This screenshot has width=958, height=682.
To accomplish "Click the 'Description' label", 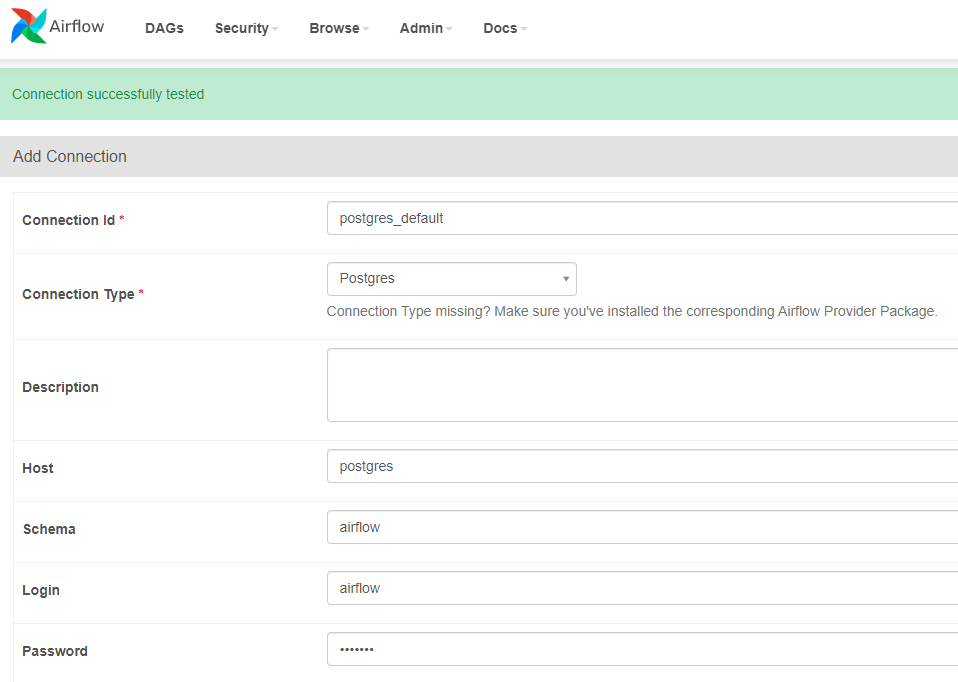I will [60, 387].
